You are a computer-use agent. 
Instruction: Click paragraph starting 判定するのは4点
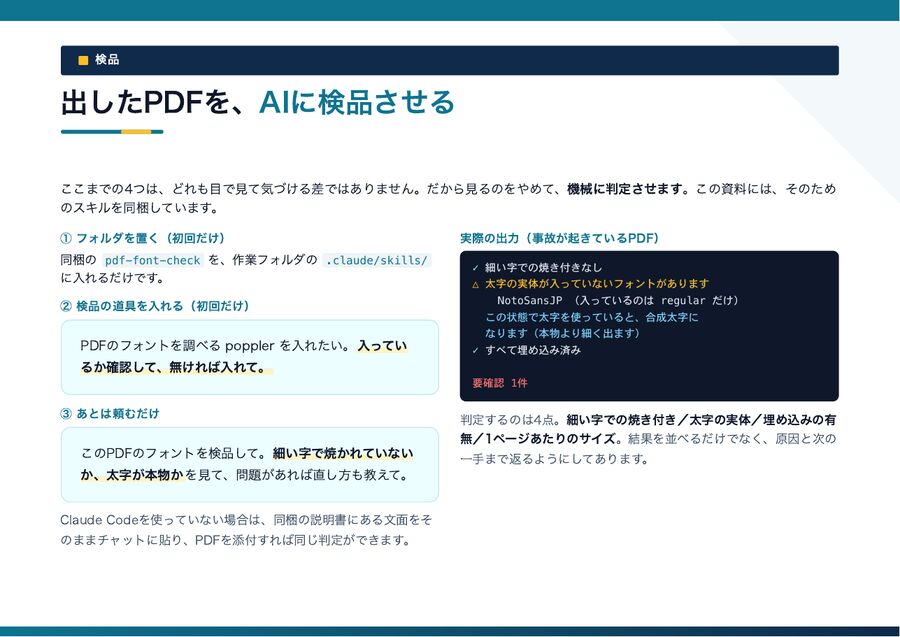coord(649,439)
